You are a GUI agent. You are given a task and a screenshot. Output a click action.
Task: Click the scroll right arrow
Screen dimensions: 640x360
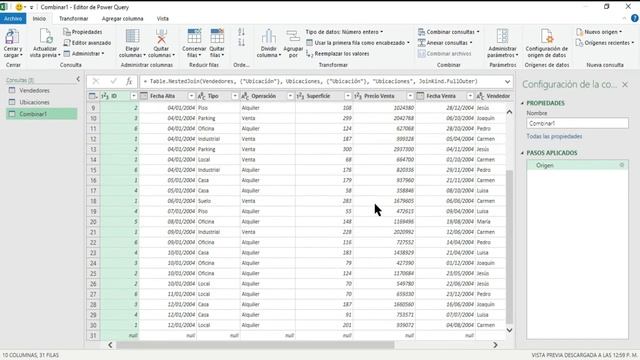(x=495, y=345)
